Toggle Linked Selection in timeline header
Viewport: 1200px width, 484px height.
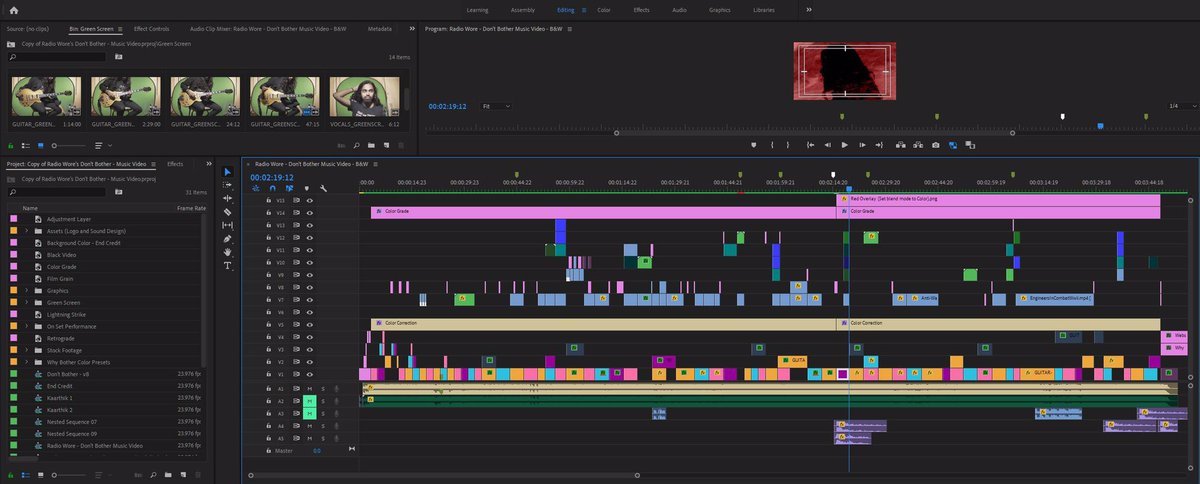pyautogui.click(x=289, y=188)
